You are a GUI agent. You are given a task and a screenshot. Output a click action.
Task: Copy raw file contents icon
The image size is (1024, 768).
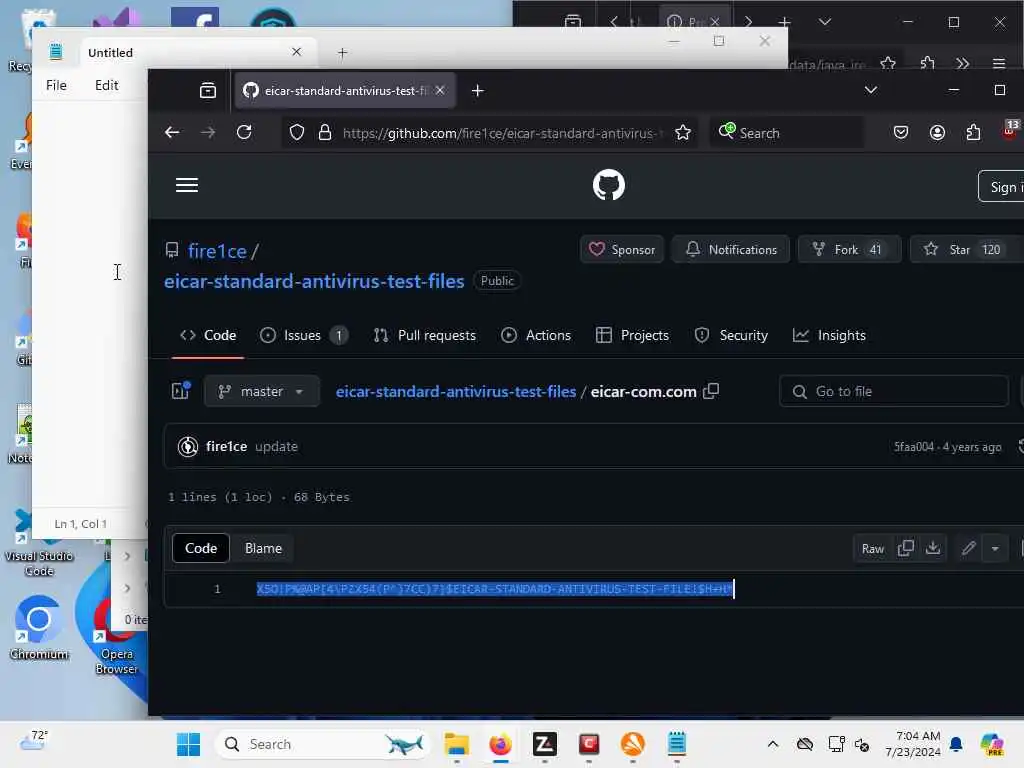point(906,549)
